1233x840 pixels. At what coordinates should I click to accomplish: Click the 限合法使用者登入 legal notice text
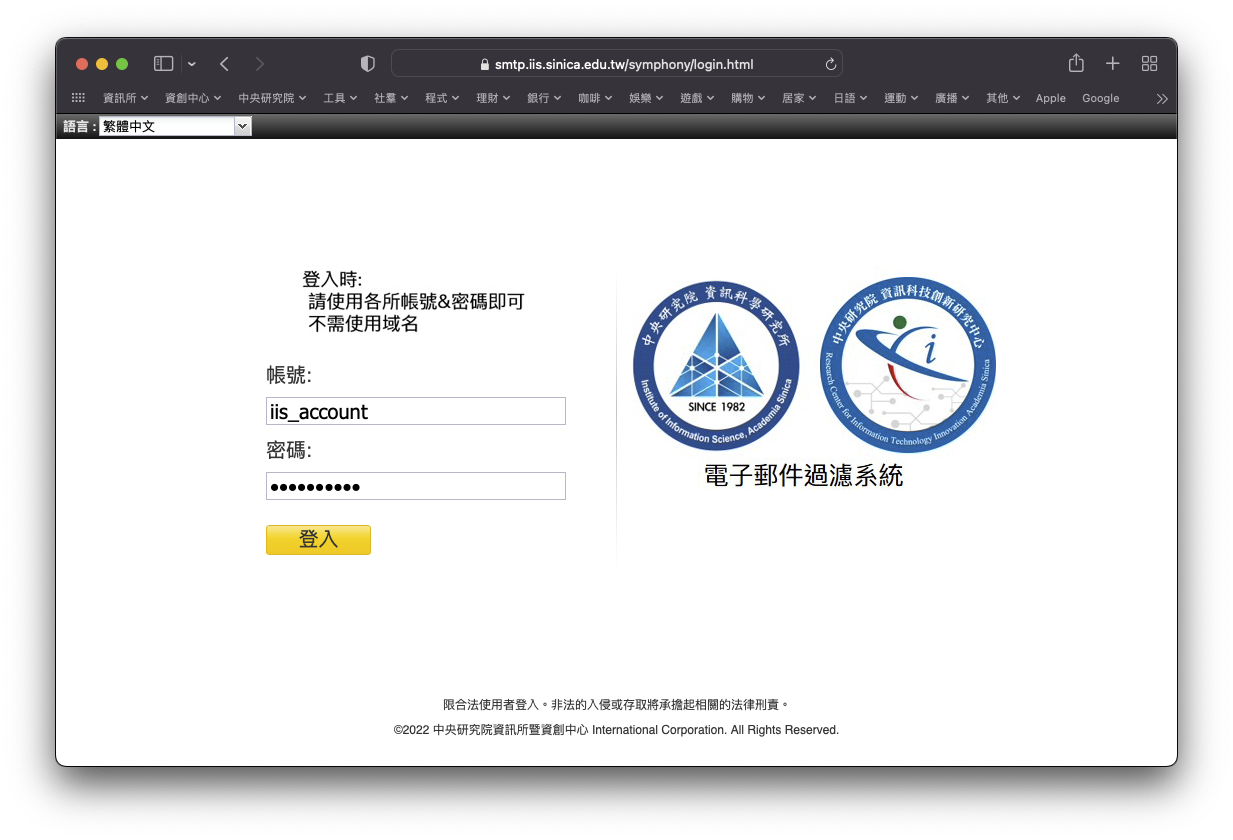point(616,705)
